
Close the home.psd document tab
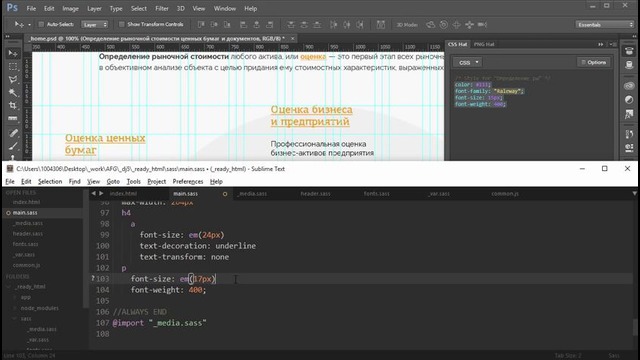tap(293, 38)
